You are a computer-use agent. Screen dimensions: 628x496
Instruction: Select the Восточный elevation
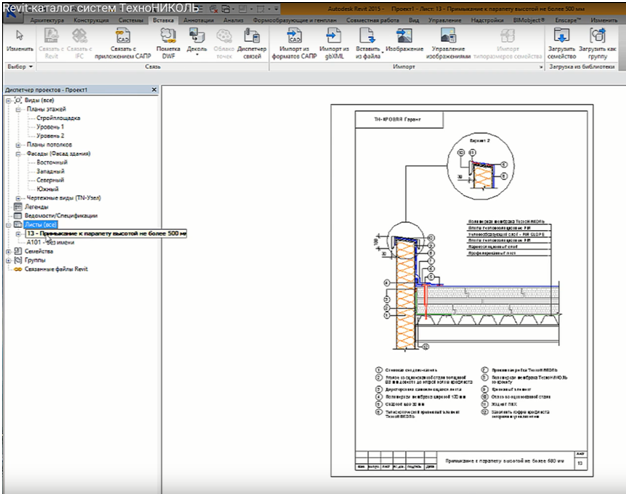[52, 162]
